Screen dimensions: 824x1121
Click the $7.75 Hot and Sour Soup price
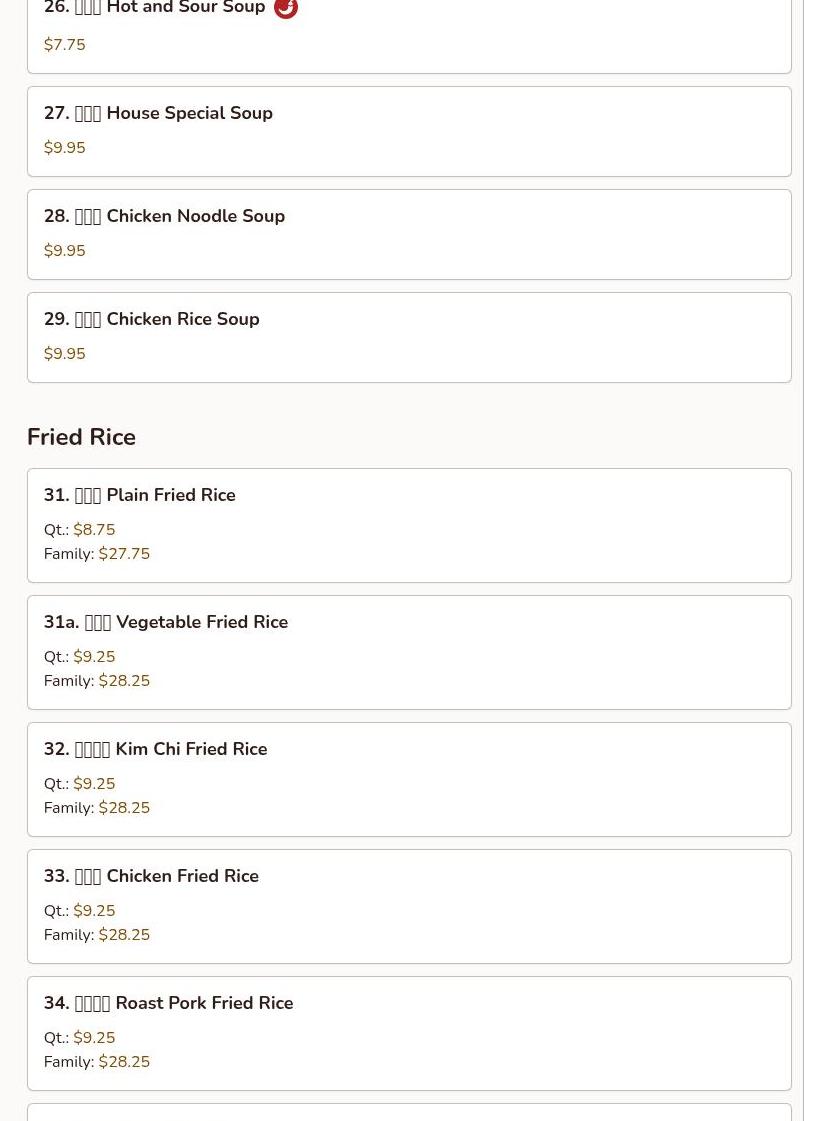65,45
